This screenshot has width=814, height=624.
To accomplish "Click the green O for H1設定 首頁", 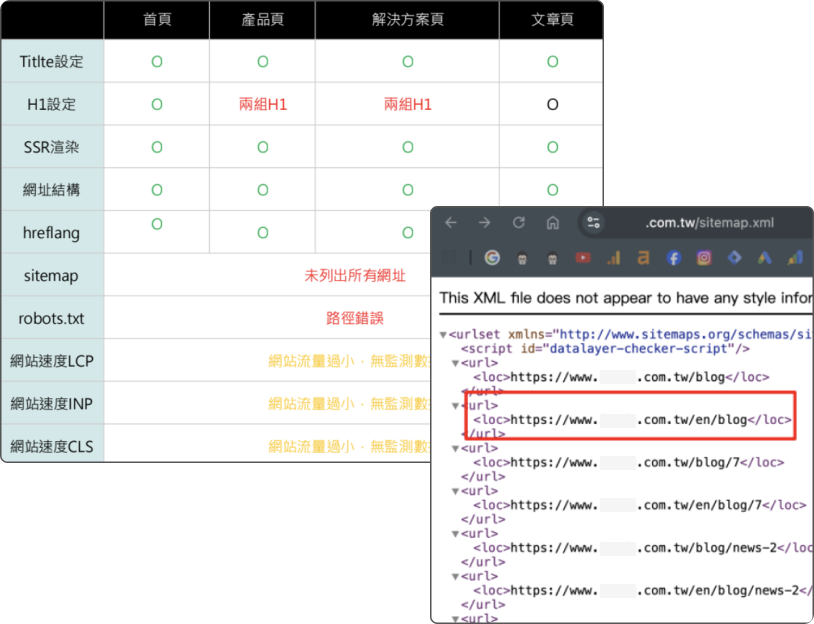I will point(157,105).
